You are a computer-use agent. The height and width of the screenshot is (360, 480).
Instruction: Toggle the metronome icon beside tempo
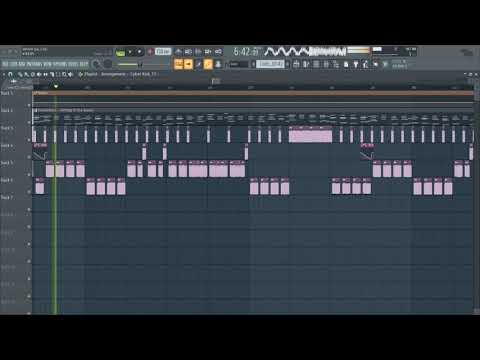point(178,52)
